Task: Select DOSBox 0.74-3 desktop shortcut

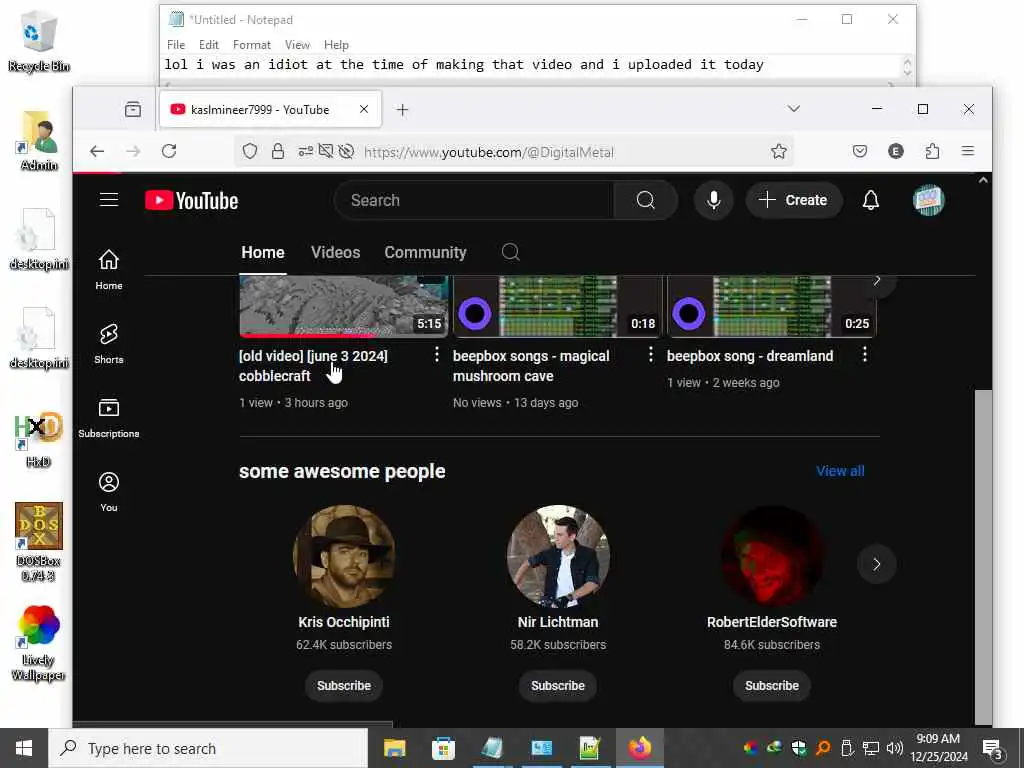Action: (x=39, y=542)
